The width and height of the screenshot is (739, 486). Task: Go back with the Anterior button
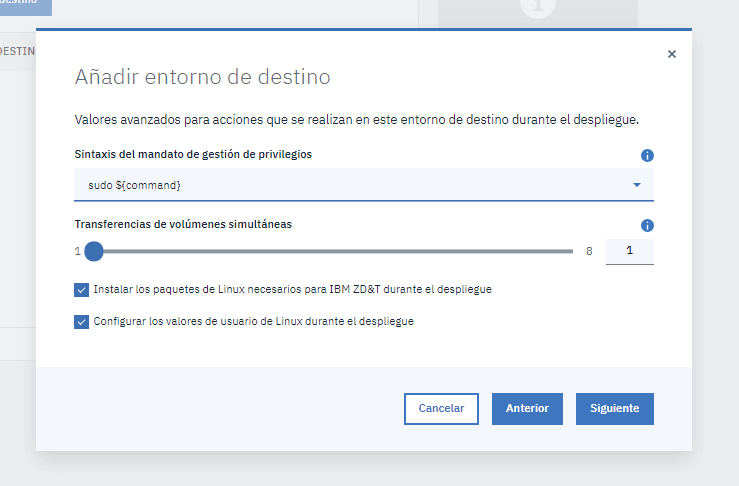[x=527, y=408]
